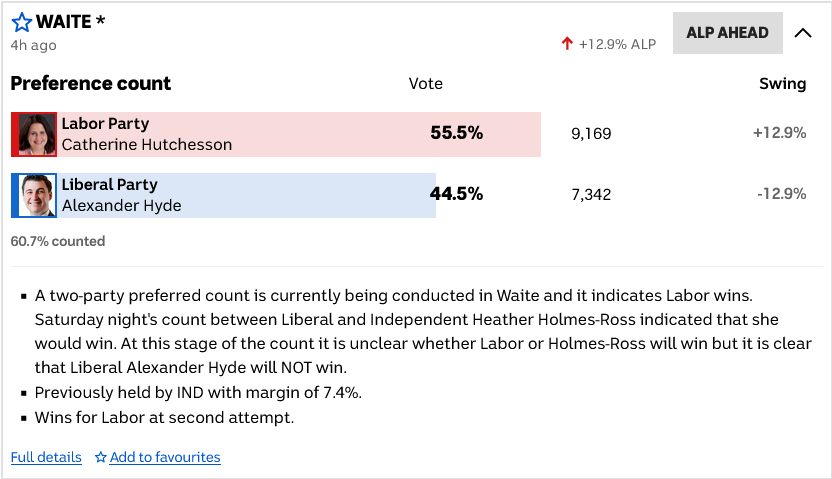Viewport: 832px width, 479px height.
Task: Click the 55.5% Labor vote percentage
Action: (456, 133)
